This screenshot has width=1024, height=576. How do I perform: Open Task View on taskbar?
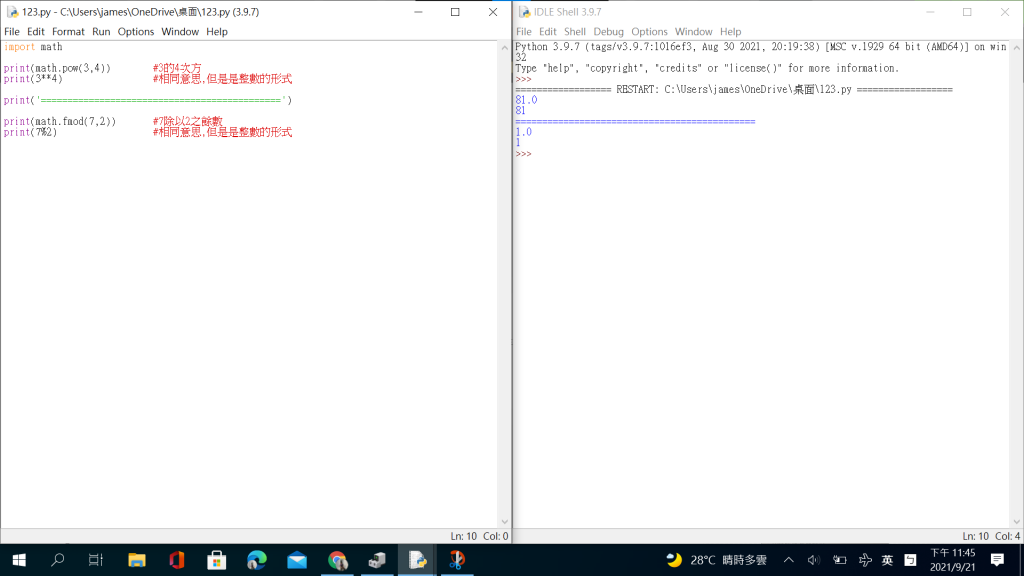(96, 560)
